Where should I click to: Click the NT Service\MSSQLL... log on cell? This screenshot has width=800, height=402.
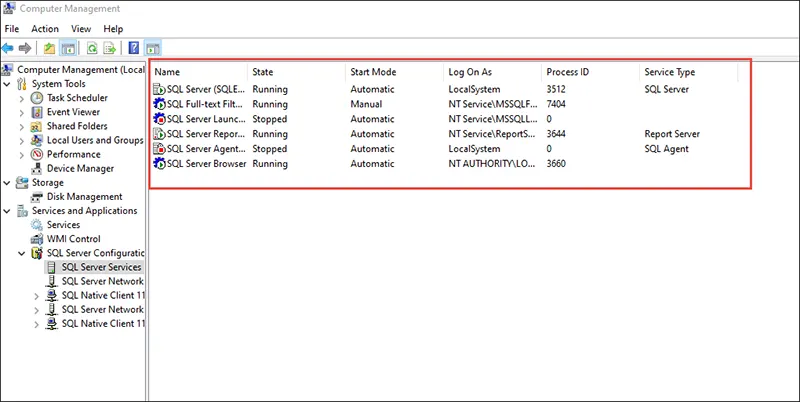[x=493, y=119]
